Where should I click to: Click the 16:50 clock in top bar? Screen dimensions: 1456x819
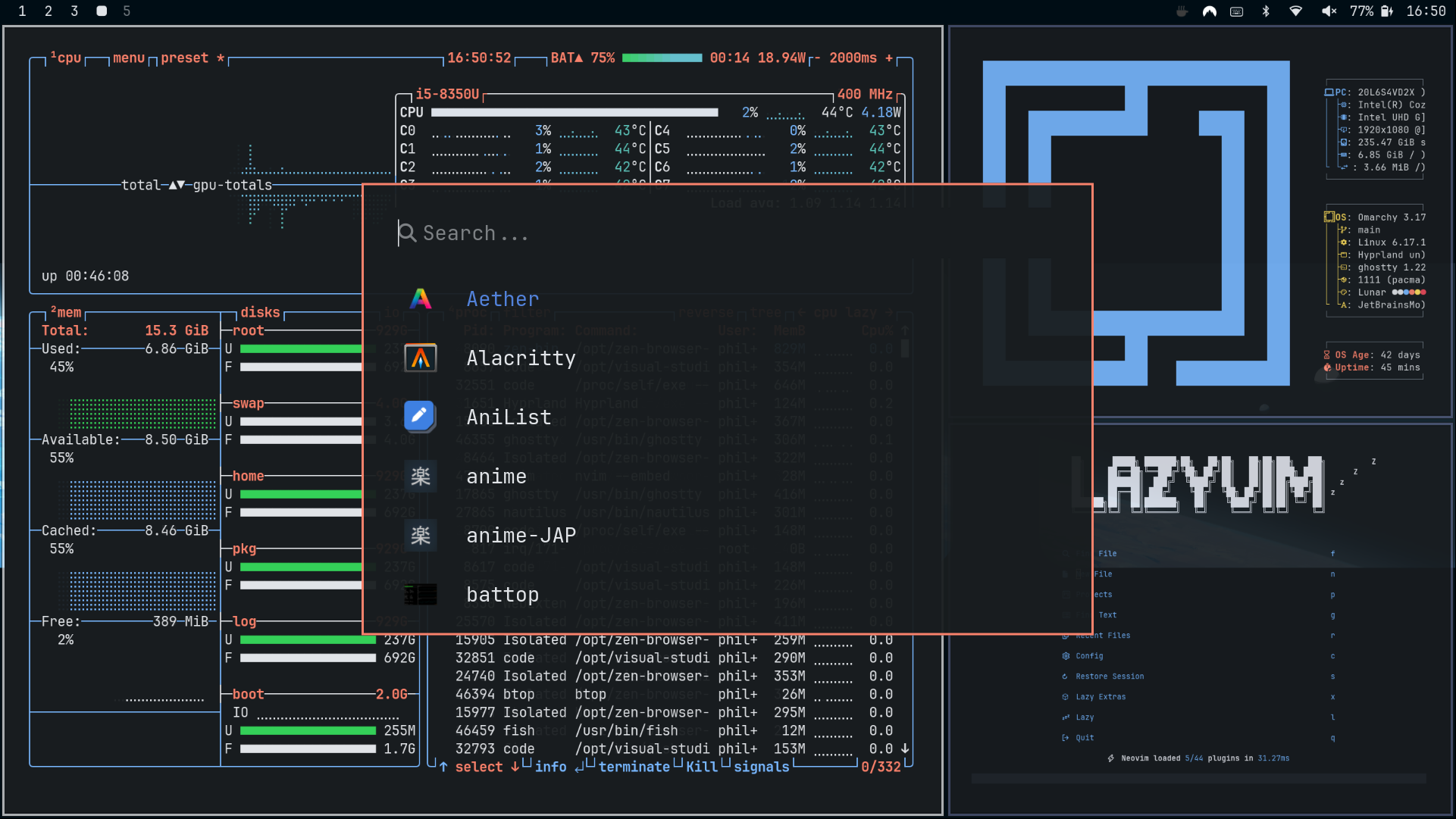1426,11
